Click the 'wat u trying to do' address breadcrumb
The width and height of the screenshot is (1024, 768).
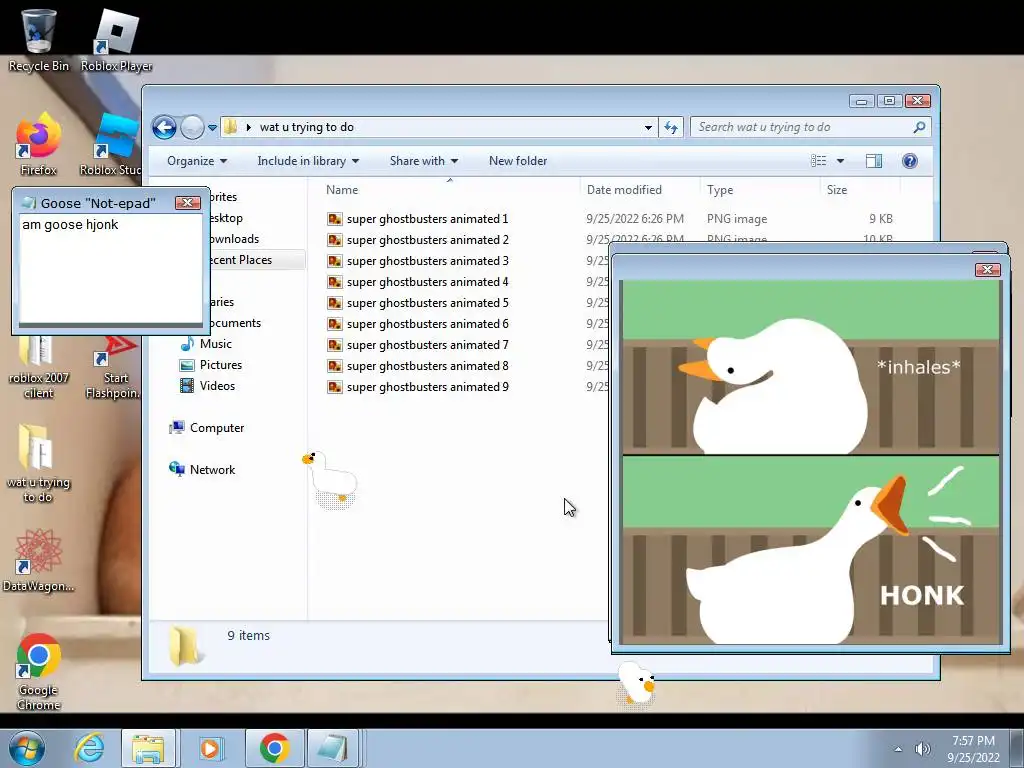(307, 127)
